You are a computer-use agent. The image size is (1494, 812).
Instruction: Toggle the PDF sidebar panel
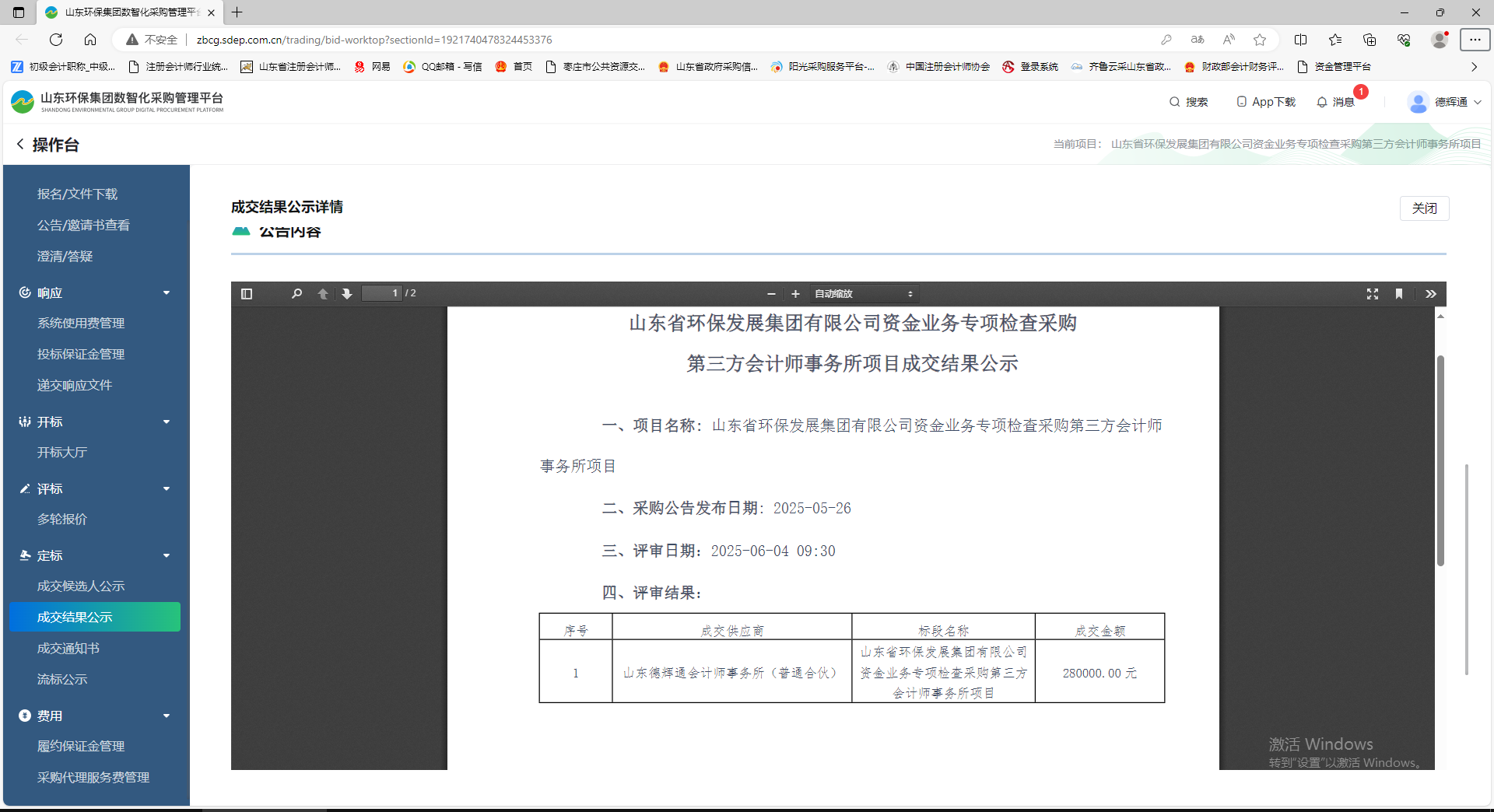247,294
